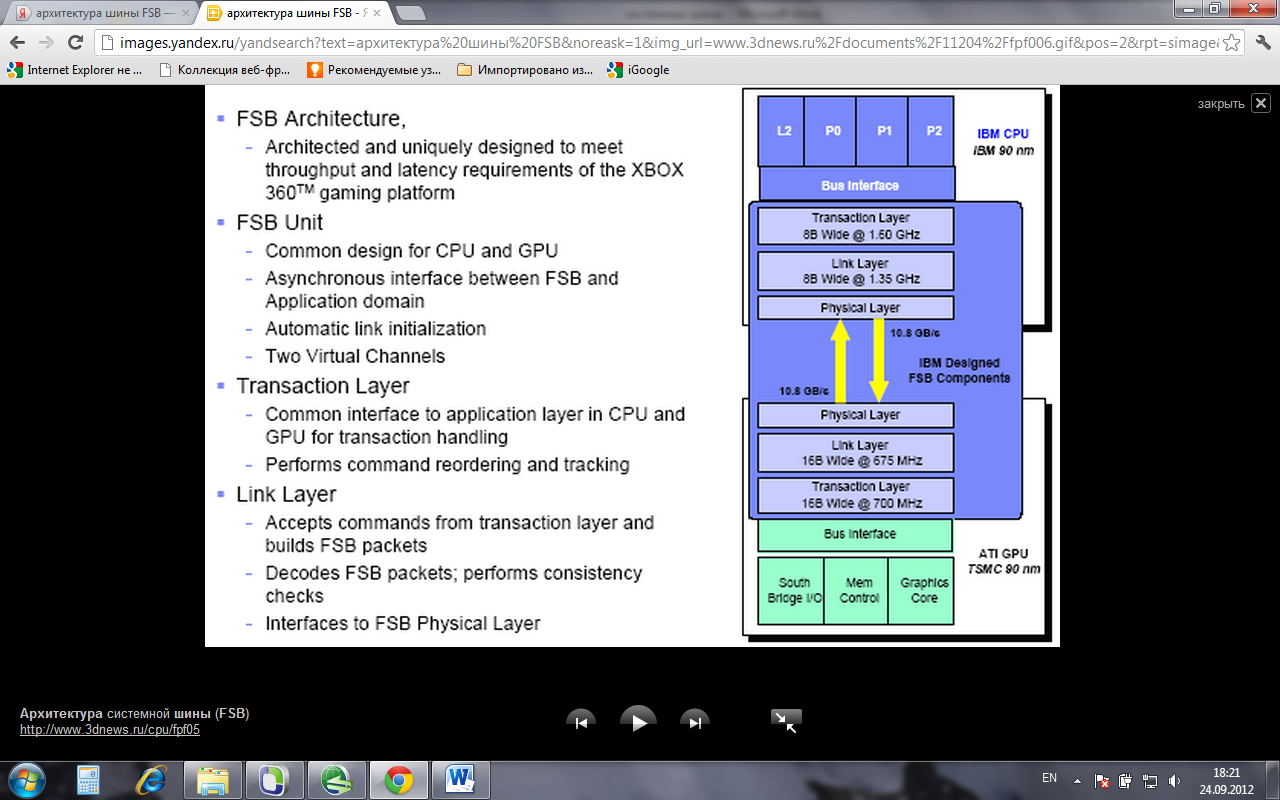
Task: Open the green globe browser taskbar icon
Action: point(337,780)
